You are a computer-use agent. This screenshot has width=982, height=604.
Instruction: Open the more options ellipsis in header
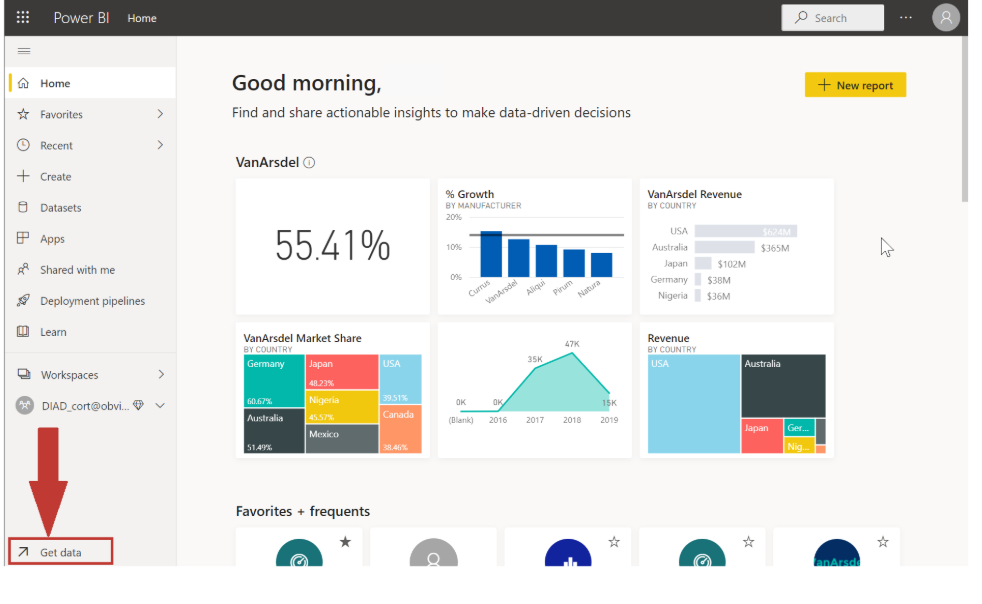(x=906, y=18)
